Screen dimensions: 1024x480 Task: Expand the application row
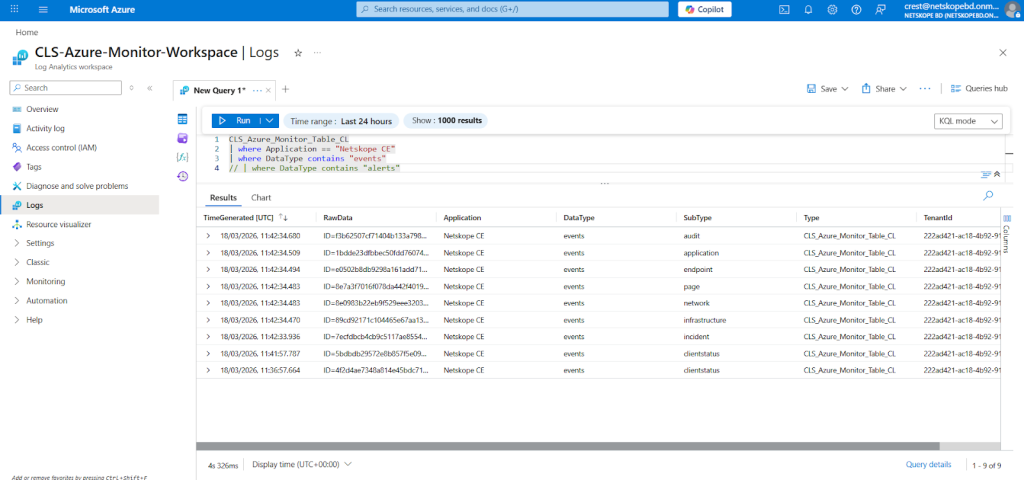(x=208, y=252)
